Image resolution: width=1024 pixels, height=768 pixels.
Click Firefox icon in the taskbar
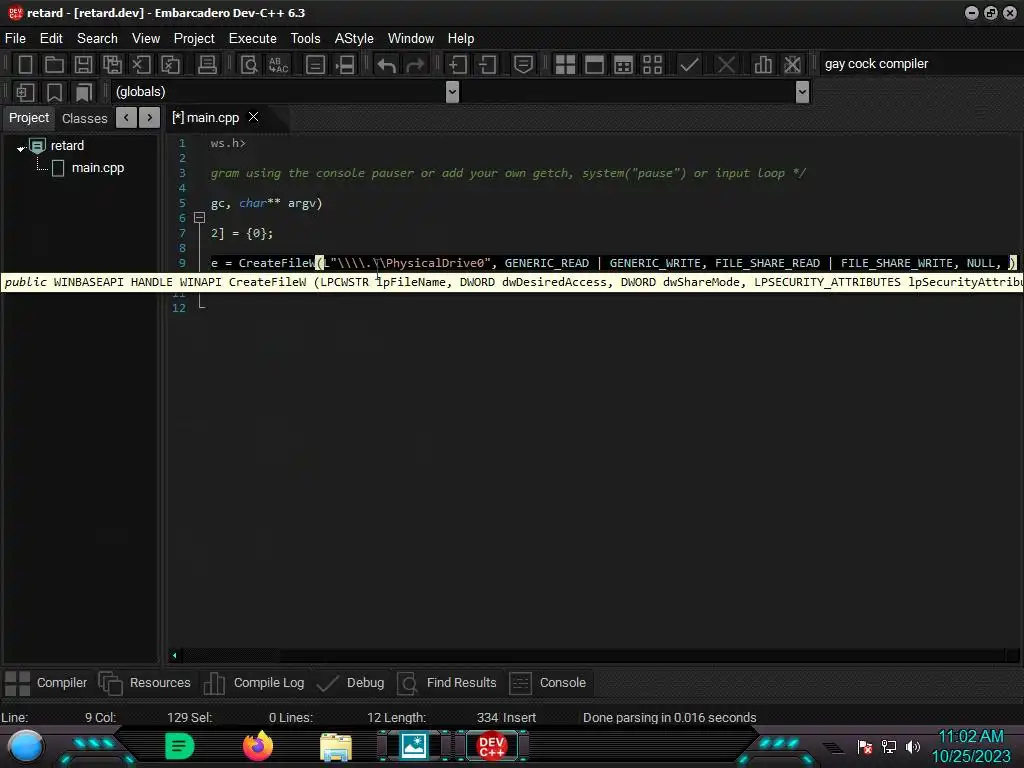(258, 746)
